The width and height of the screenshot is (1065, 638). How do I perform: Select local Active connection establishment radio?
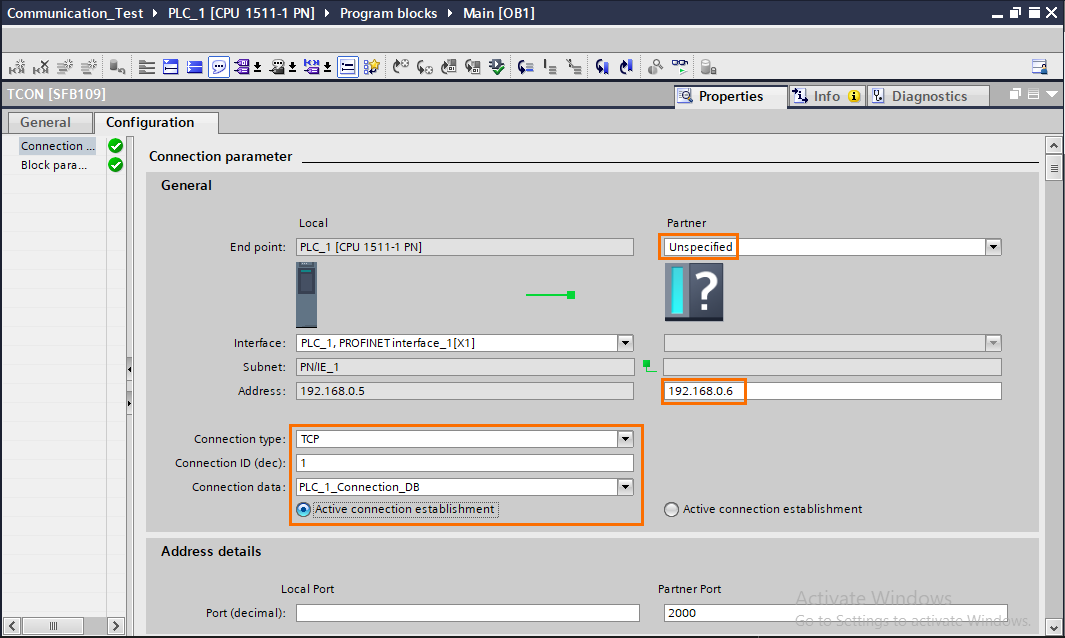(x=304, y=510)
